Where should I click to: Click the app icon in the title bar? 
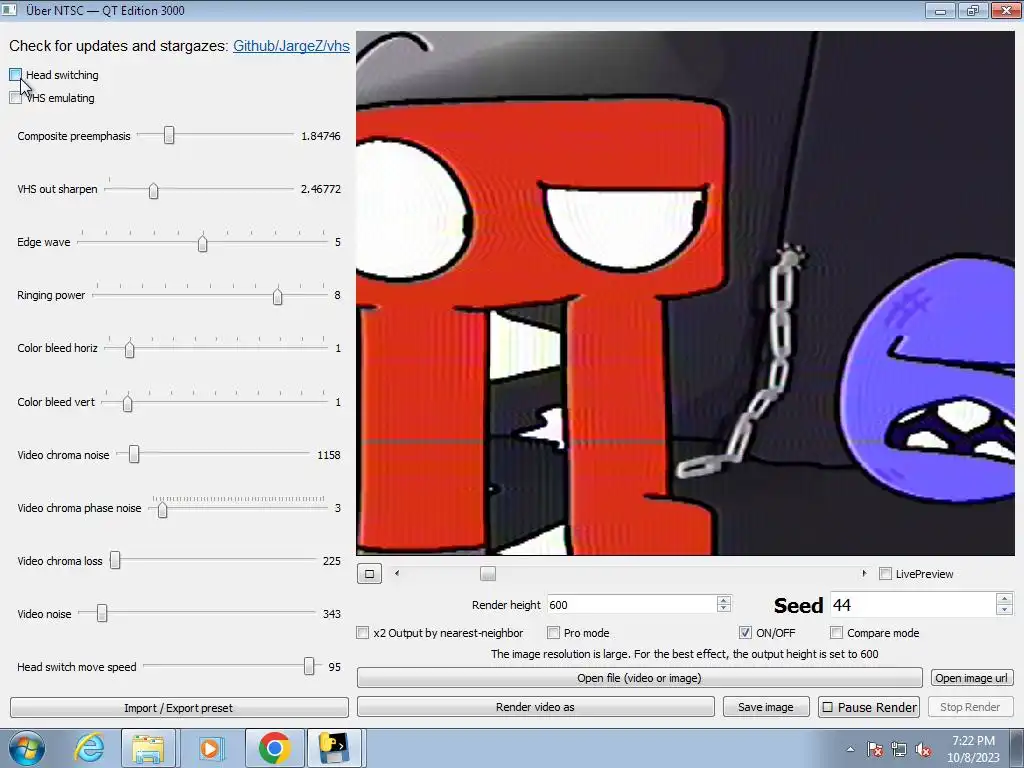(x=8, y=10)
